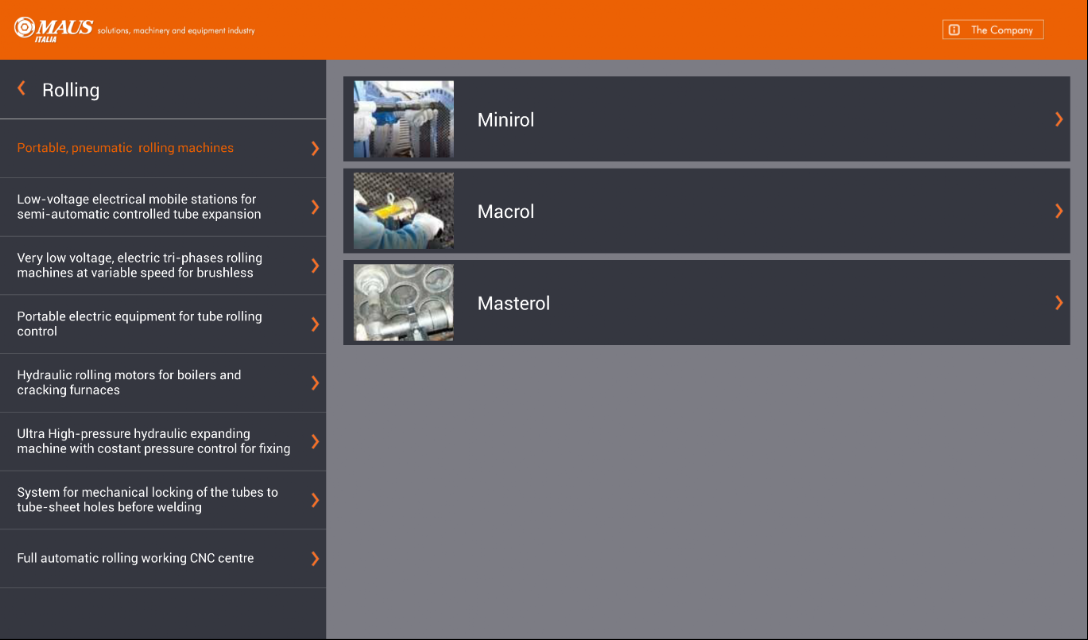
Task: Click the arrow on the Macrol row
Action: [1059, 211]
